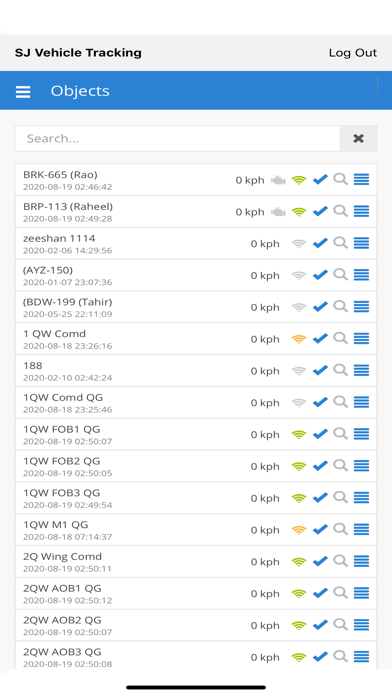Clear search with the X button
Image resolution: width=392 pixels, height=696 pixels.
359,138
